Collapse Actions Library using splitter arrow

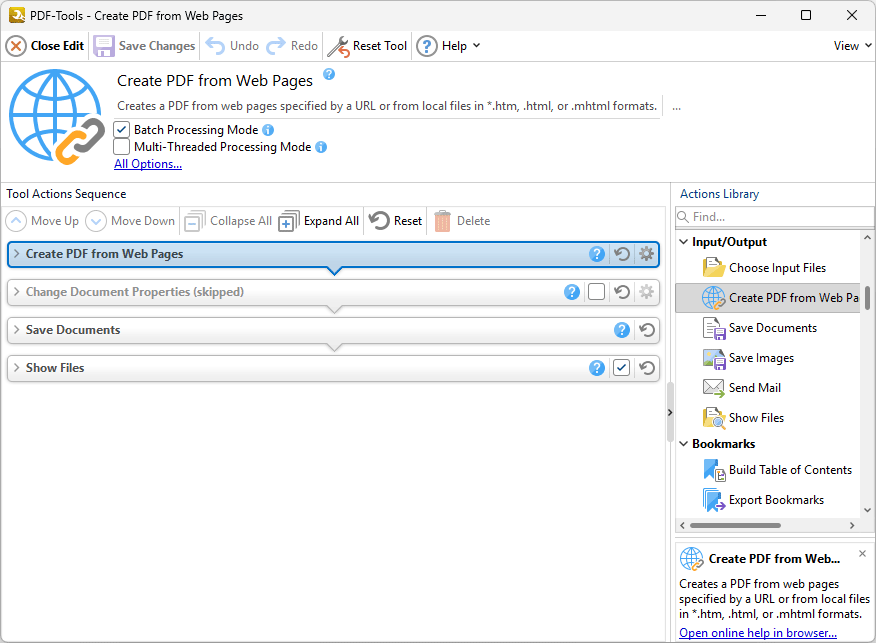pos(670,412)
